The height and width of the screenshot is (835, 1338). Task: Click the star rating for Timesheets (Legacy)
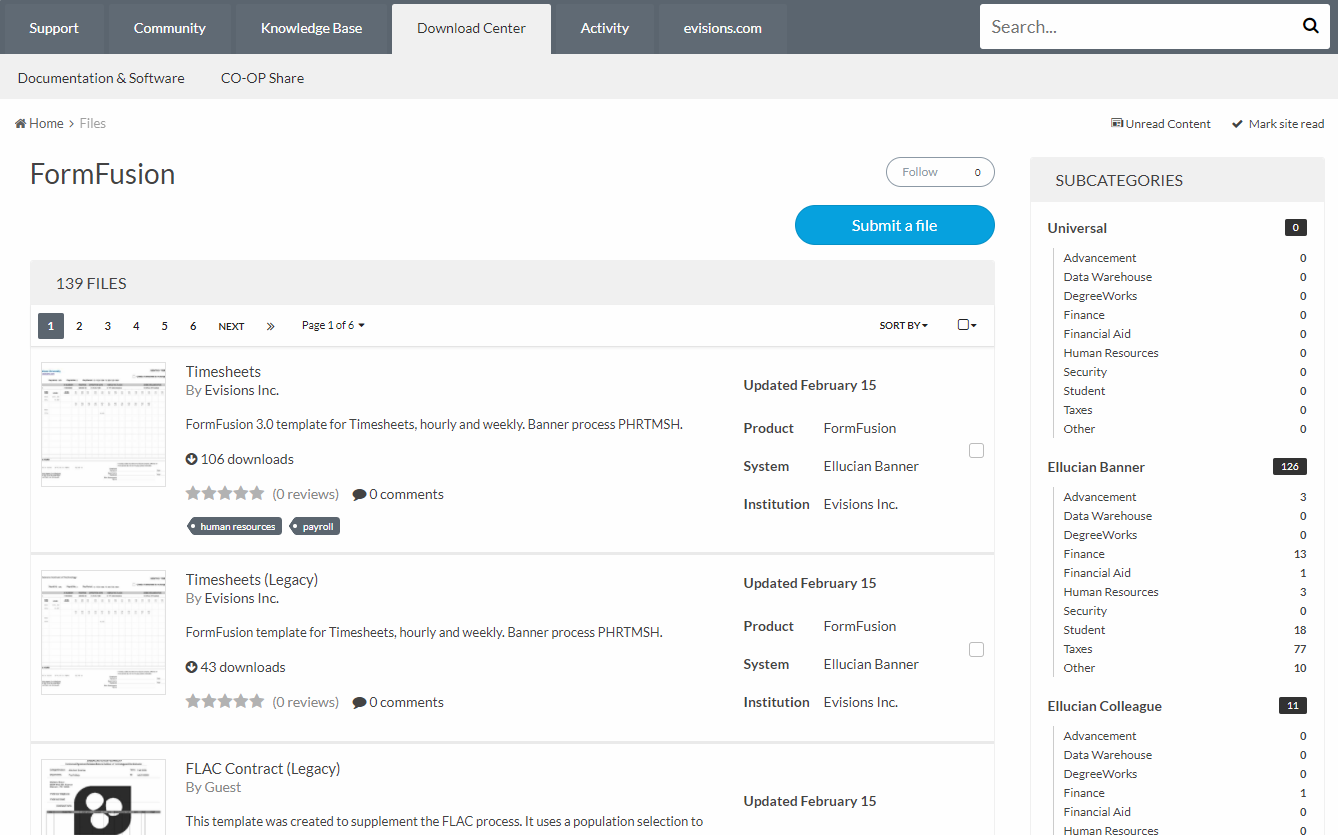(x=225, y=701)
